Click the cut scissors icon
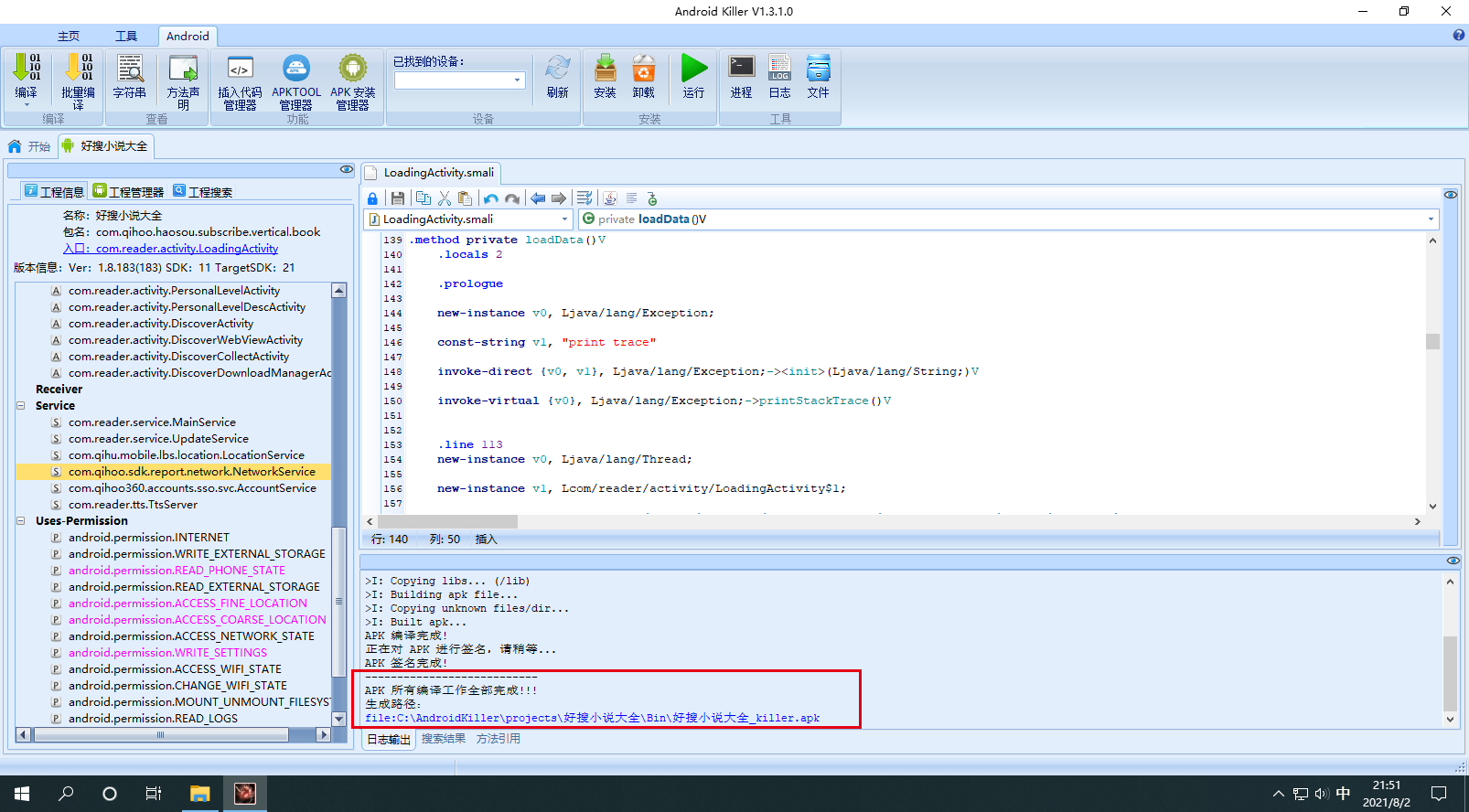The image size is (1469, 812). pyautogui.click(x=445, y=198)
